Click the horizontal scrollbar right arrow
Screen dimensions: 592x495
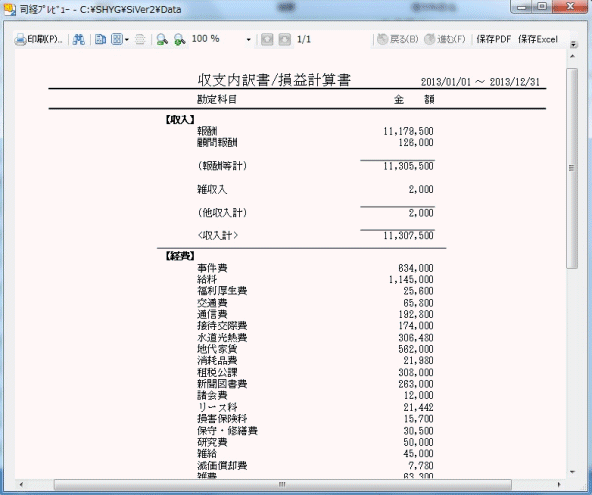(559, 484)
